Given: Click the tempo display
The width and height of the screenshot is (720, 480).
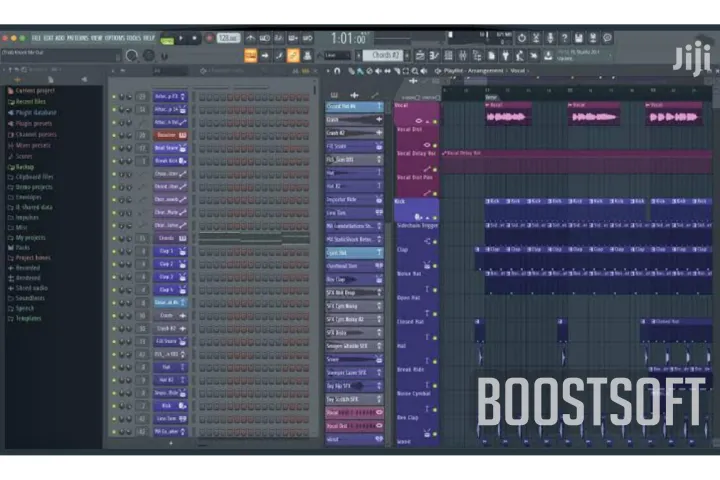Looking at the screenshot, I should point(229,38).
